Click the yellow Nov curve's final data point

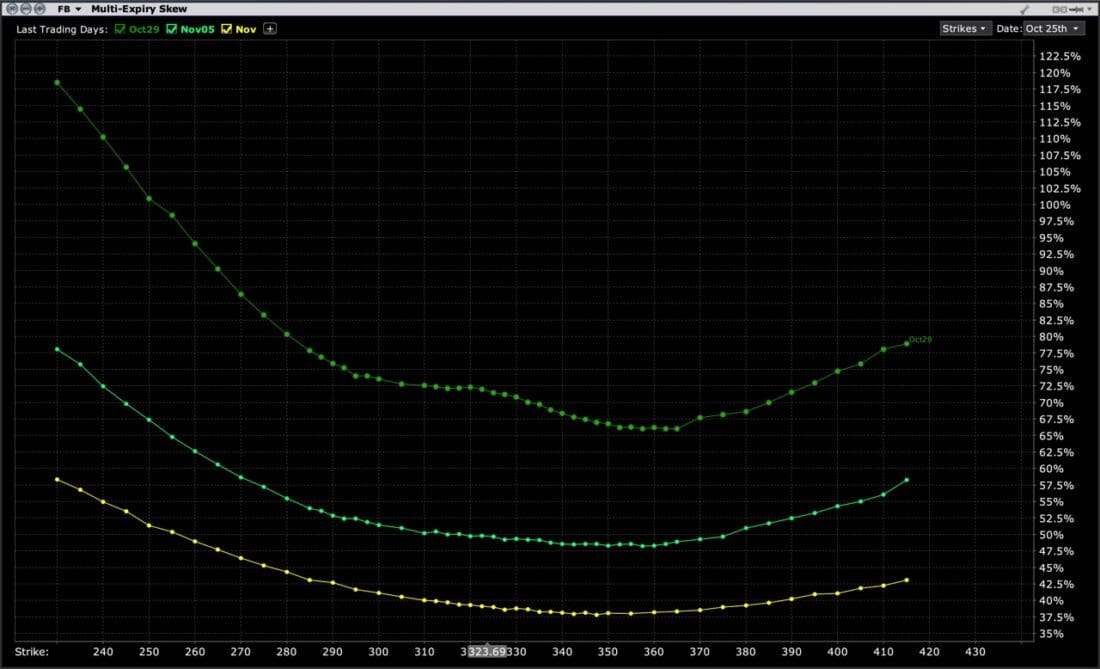pos(906,580)
